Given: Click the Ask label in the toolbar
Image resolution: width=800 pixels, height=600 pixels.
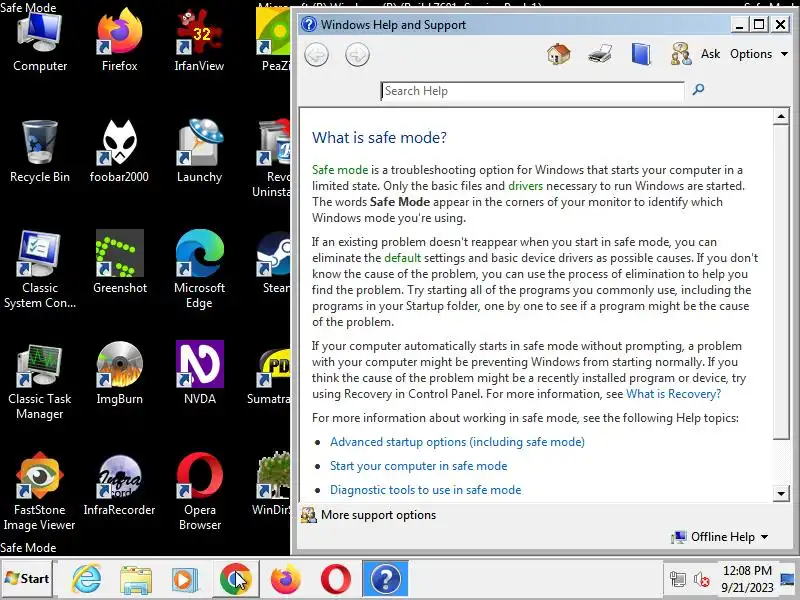Looking at the screenshot, I should [x=710, y=54].
